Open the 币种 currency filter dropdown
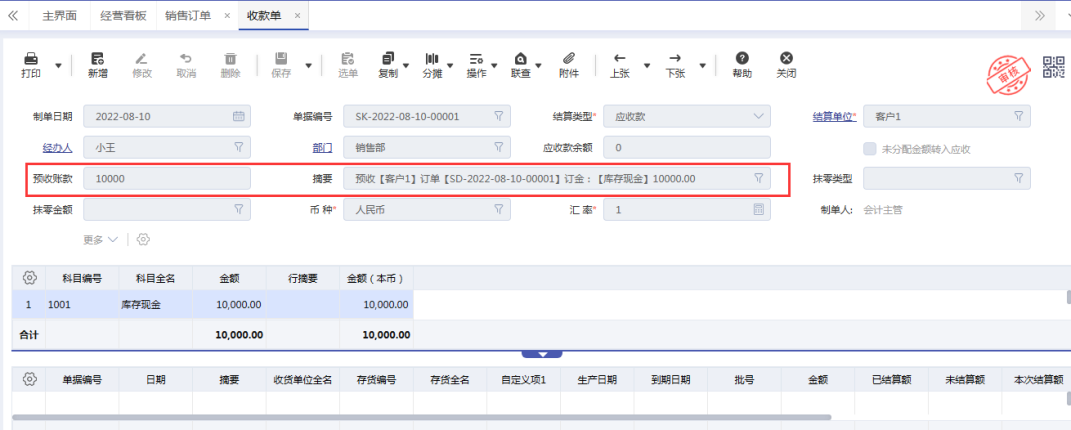Image resolution: width=1071 pixels, height=430 pixels. [x=498, y=210]
